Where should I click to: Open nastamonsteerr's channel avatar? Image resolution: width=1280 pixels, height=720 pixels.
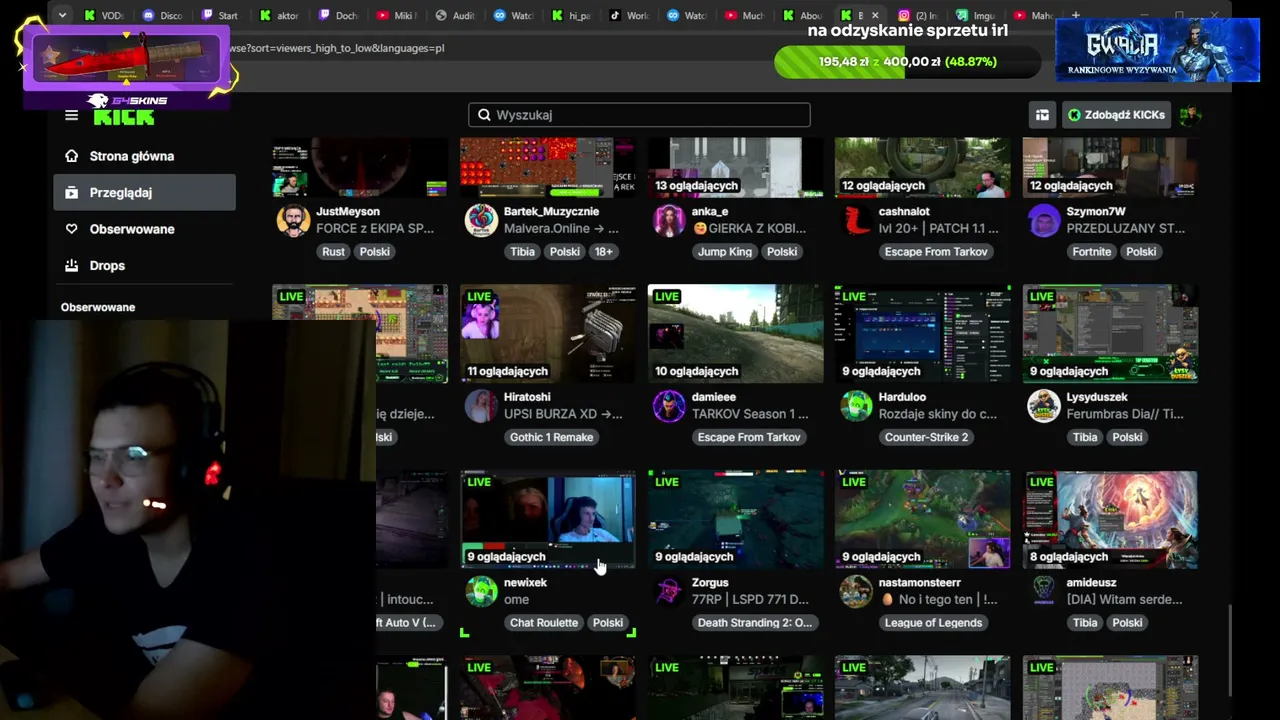pyautogui.click(x=856, y=591)
